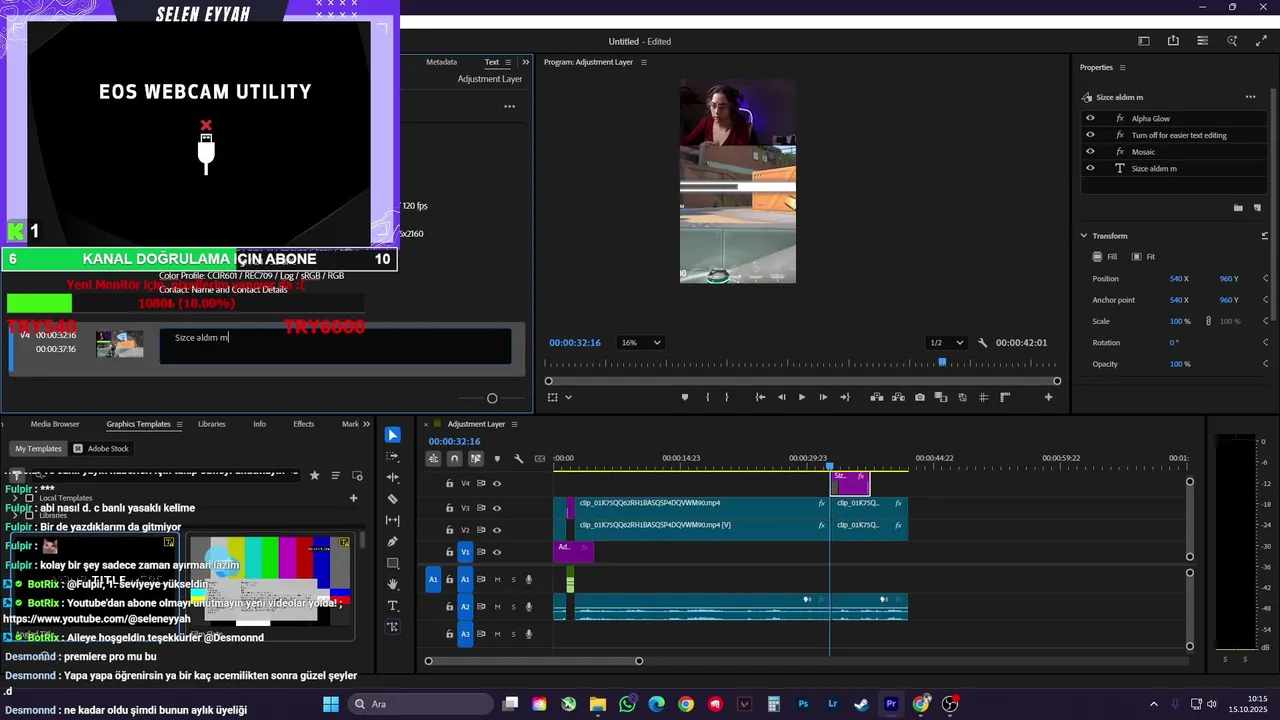Hide the Sizce aldım m text layer
The height and width of the screenshot is (720, 1280).
click(x=1090, y=168)
